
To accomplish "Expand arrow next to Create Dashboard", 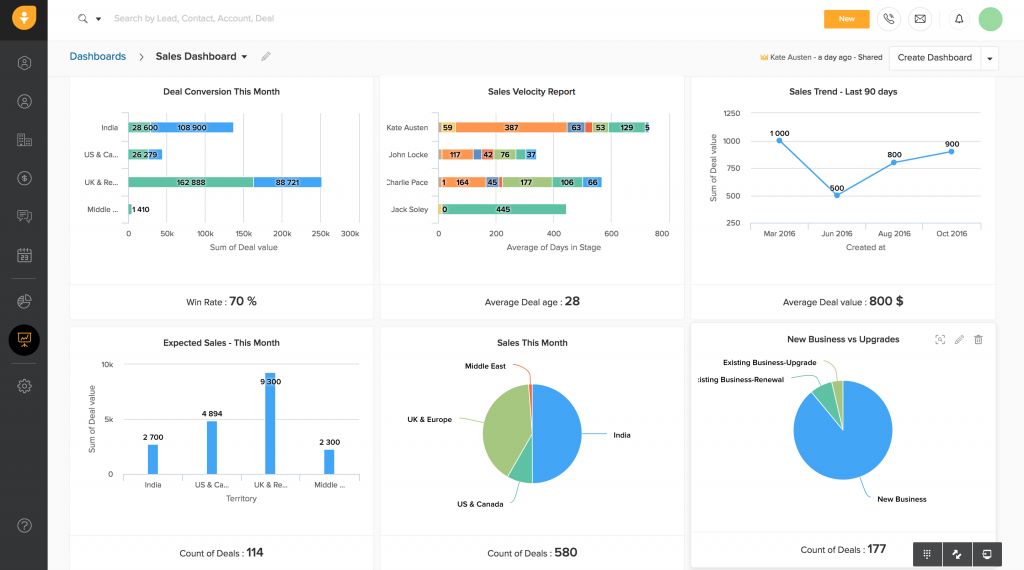I will tap(990, 58).
